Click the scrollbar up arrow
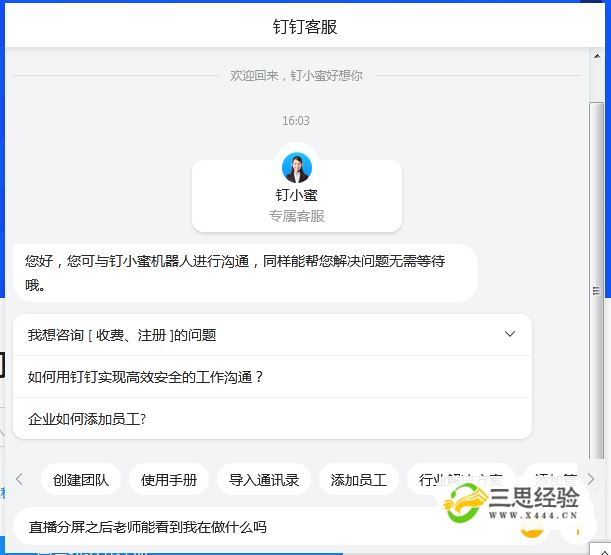Viewport: 611px width, 555px height. 597,56
